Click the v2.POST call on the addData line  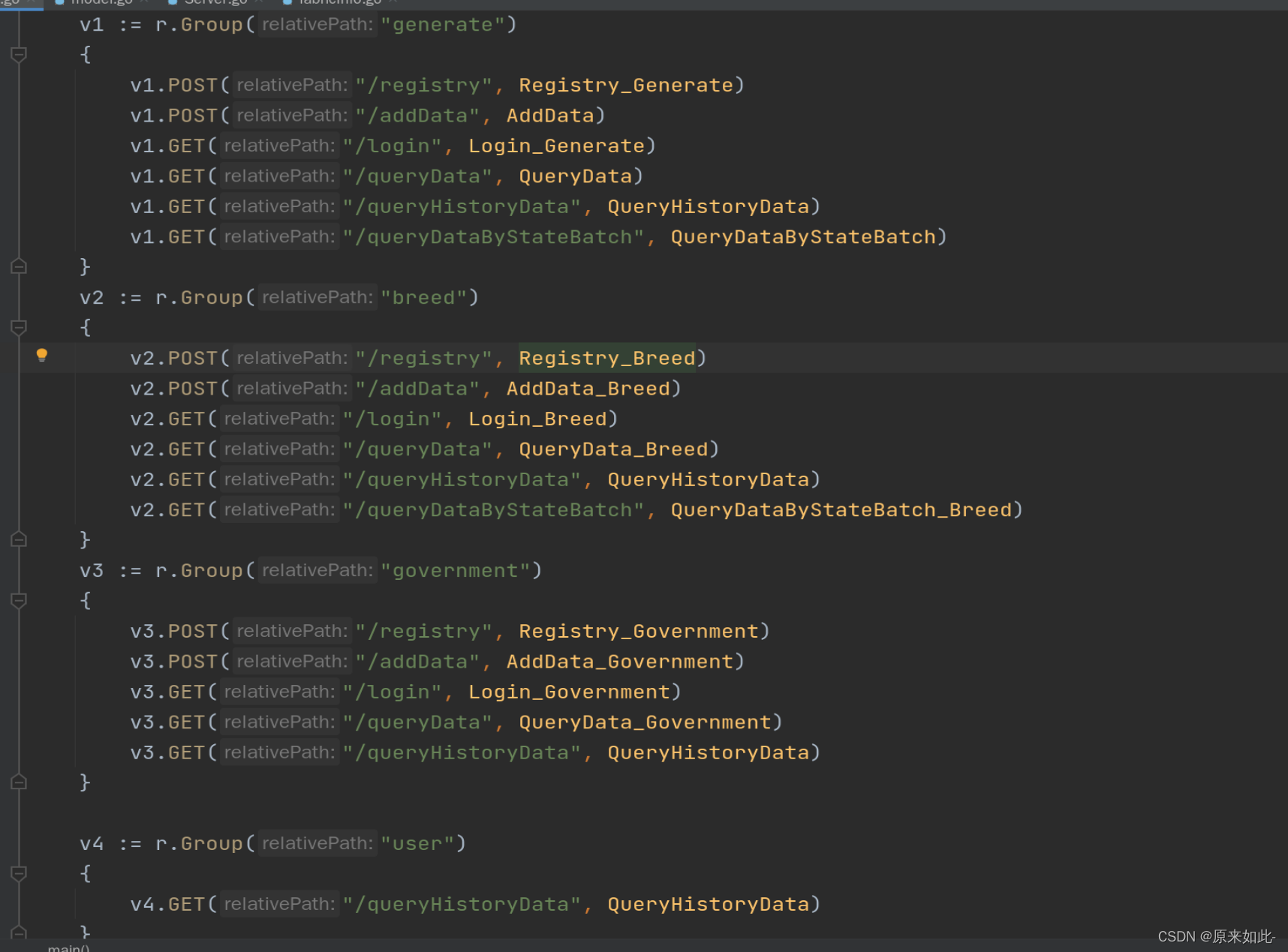pyautogui.click(x=173, y=389)
